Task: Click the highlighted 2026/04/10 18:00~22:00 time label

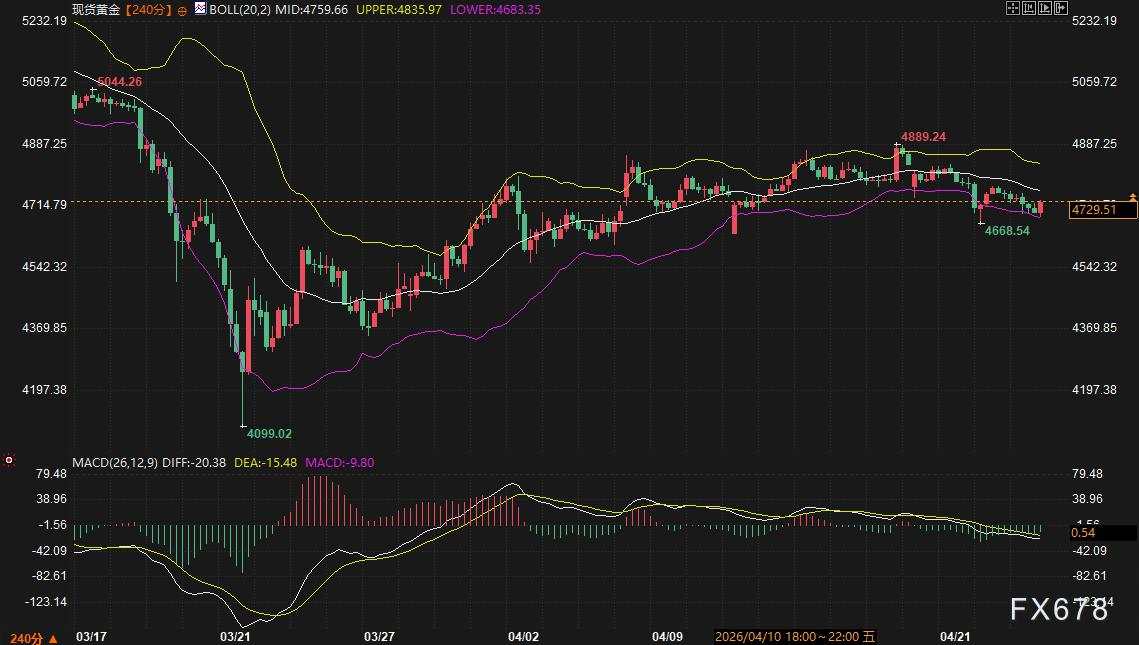Action: (795, 637)
